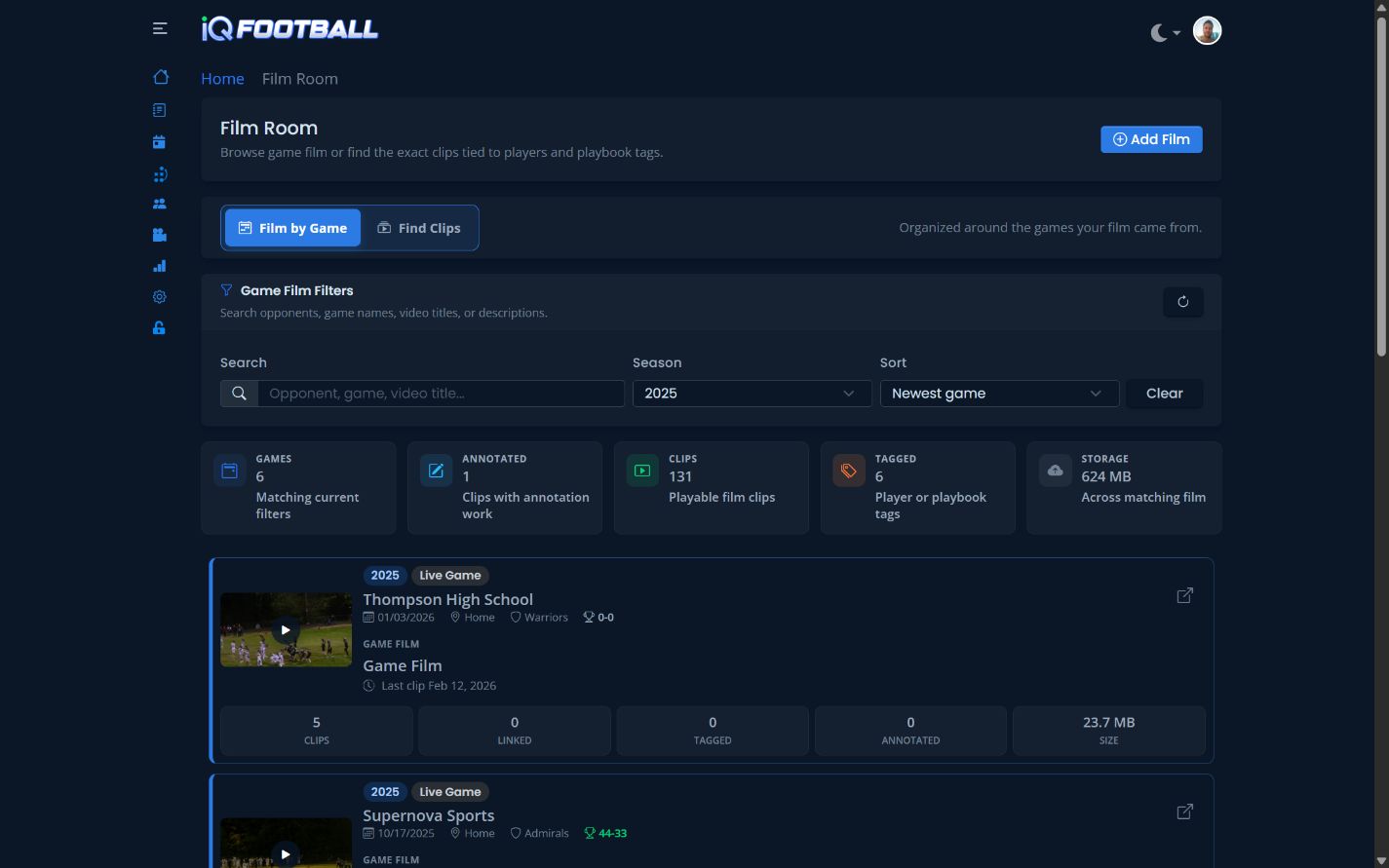Click Film Room breadcrumb

tap(300, 79)
